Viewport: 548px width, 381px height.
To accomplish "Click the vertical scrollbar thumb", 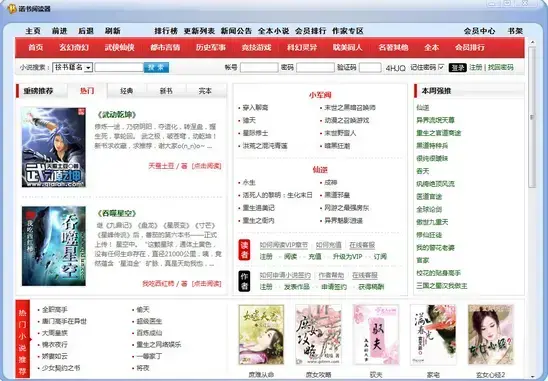I will click(x=532, y=117).
